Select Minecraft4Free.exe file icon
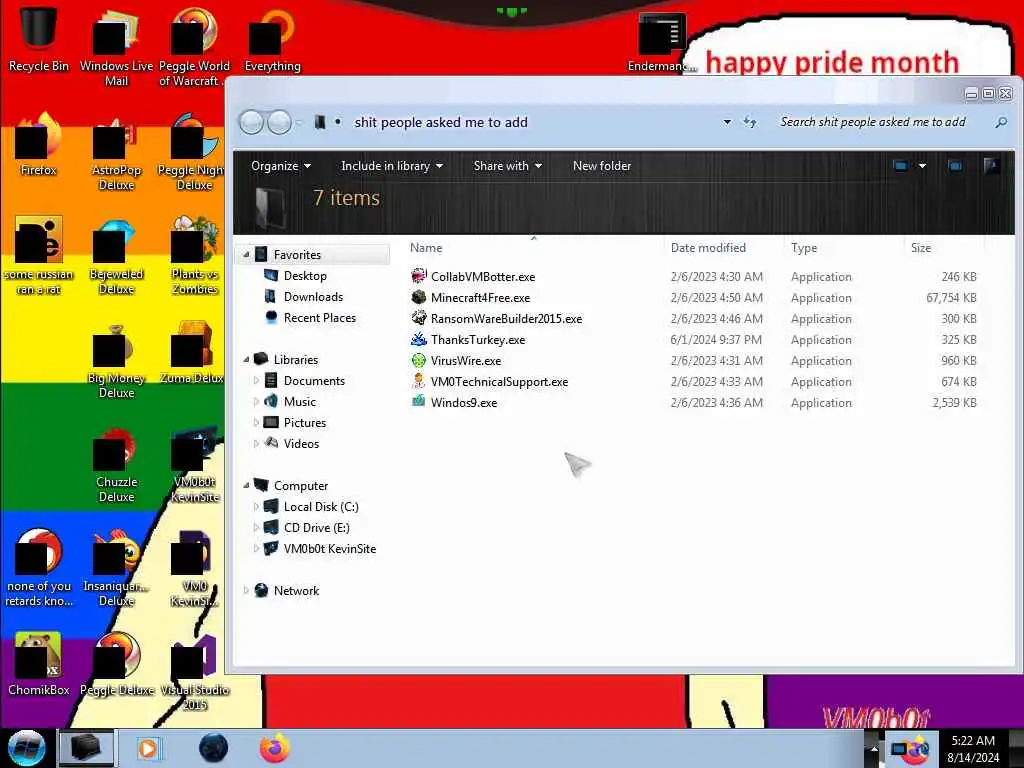This screenshot has width=1024, height=768. 419,297
